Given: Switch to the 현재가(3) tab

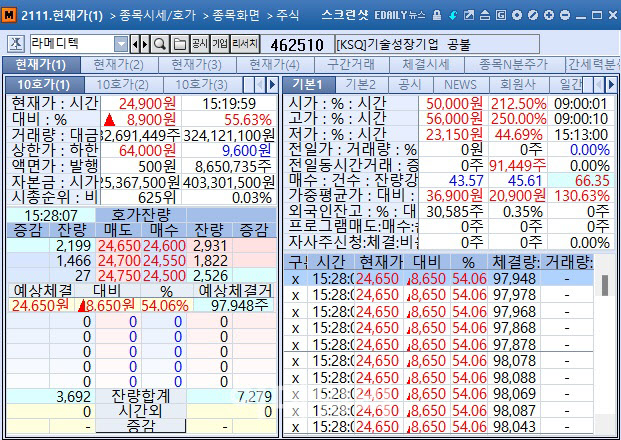Looking at the screenshot, I should 197,65.
